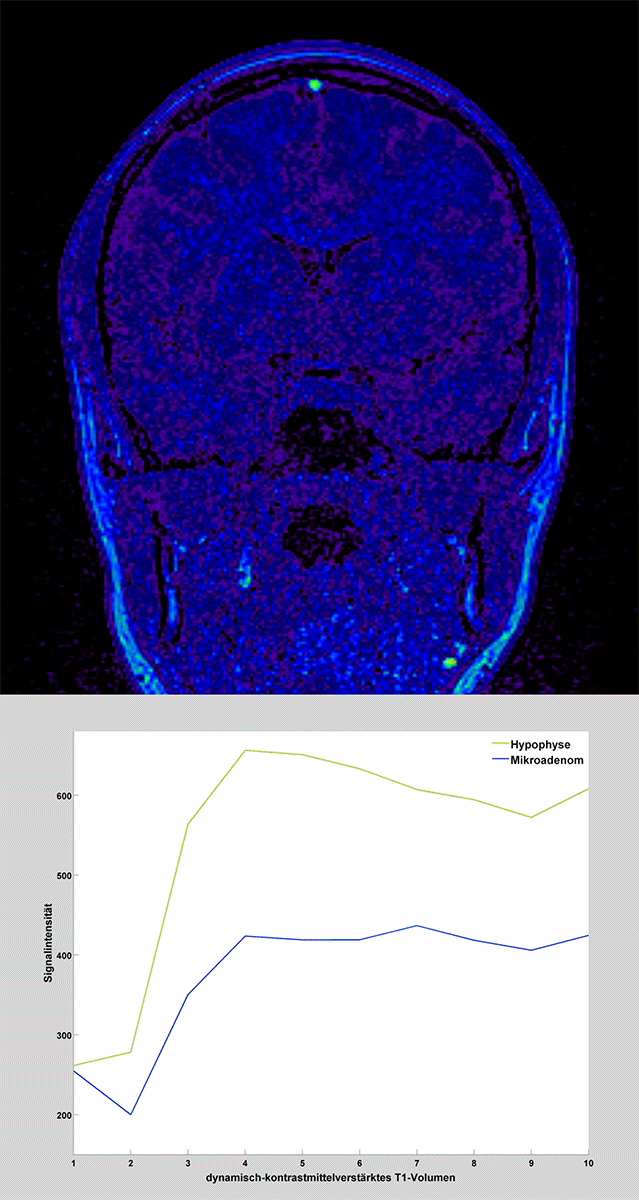Viewport: 639px width, 1200px height.
Task: Click x-axis tick value 4
Action: point(245,1163)
